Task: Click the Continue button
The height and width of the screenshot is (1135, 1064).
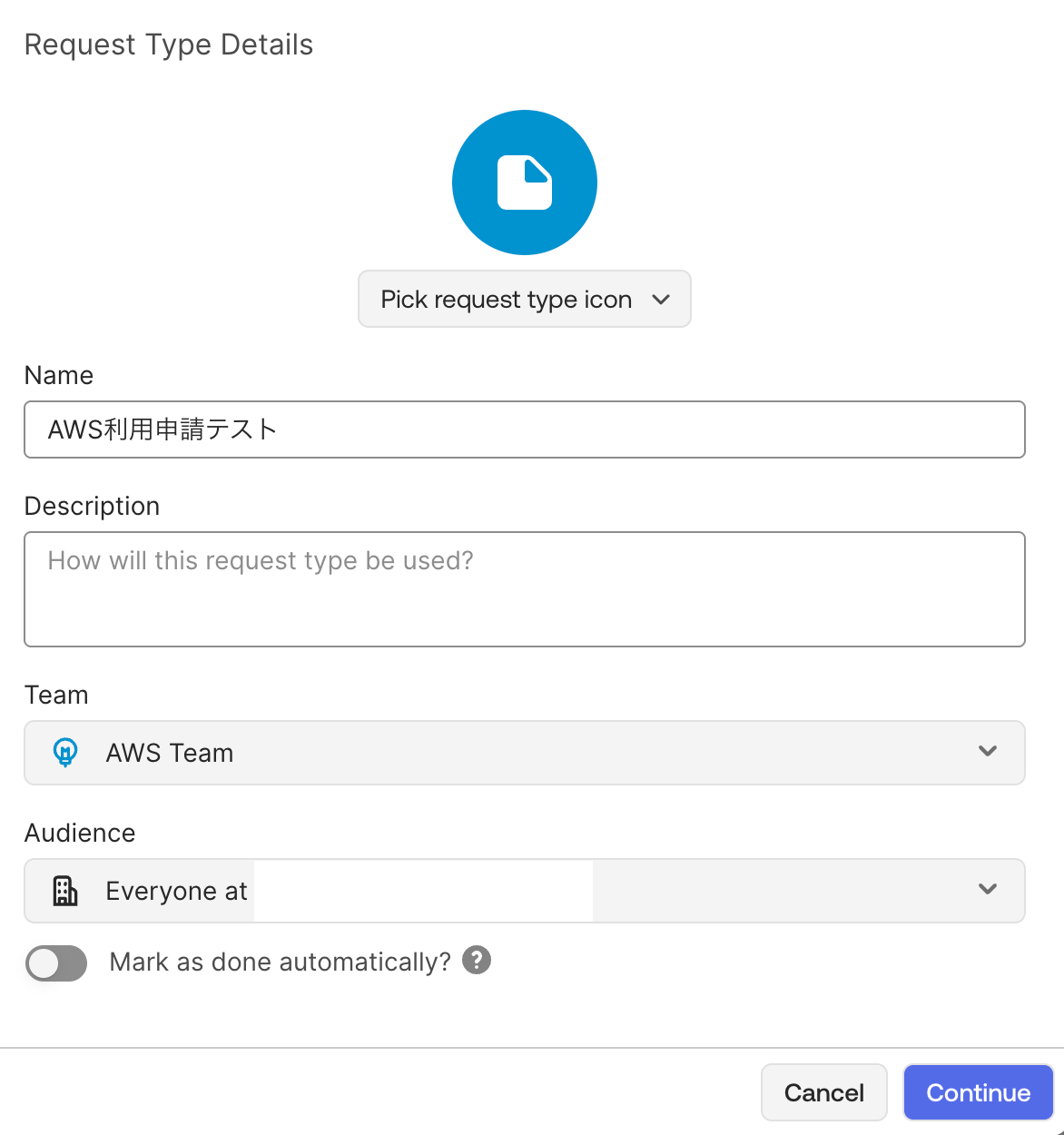Action: [x=979, y=1092]
